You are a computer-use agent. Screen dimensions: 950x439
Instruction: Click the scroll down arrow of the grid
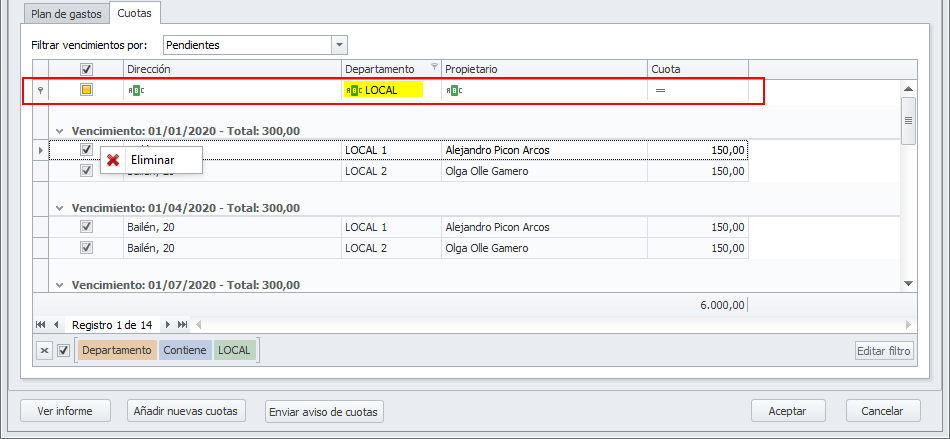click(x=908, y=283)
